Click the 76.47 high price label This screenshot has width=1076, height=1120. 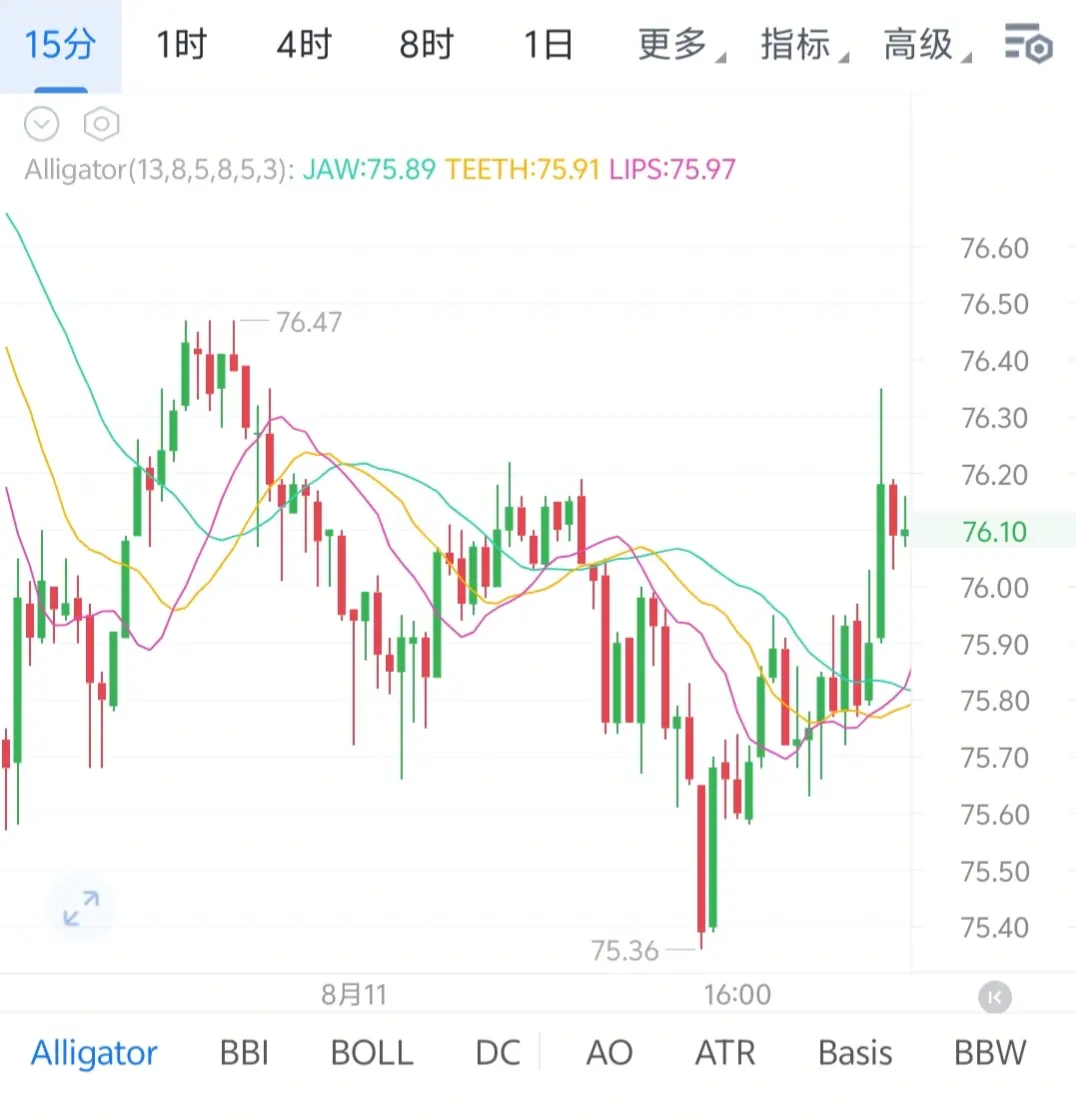point(309,323)
